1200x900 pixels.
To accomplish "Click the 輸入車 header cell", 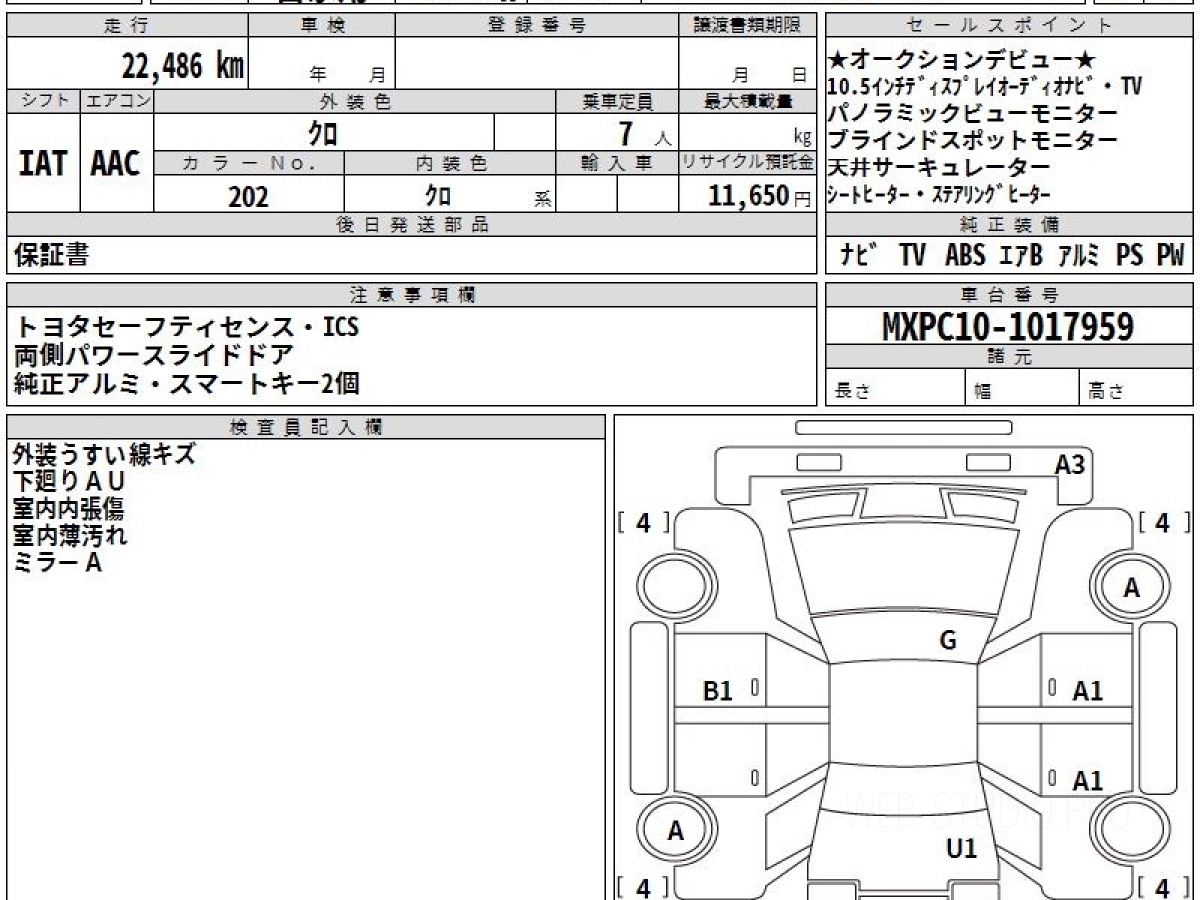I will (616, 163).
